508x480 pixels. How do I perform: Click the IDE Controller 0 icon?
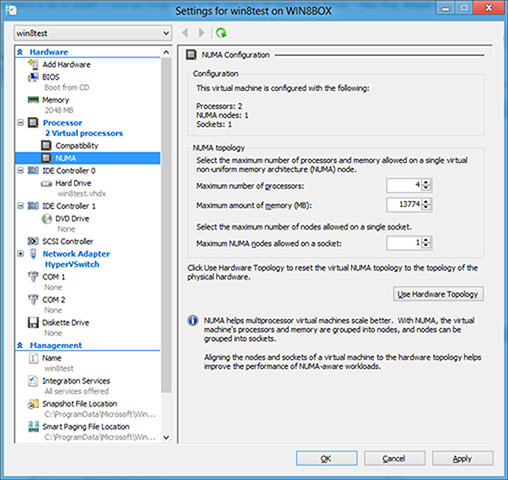tap(33, 170)
